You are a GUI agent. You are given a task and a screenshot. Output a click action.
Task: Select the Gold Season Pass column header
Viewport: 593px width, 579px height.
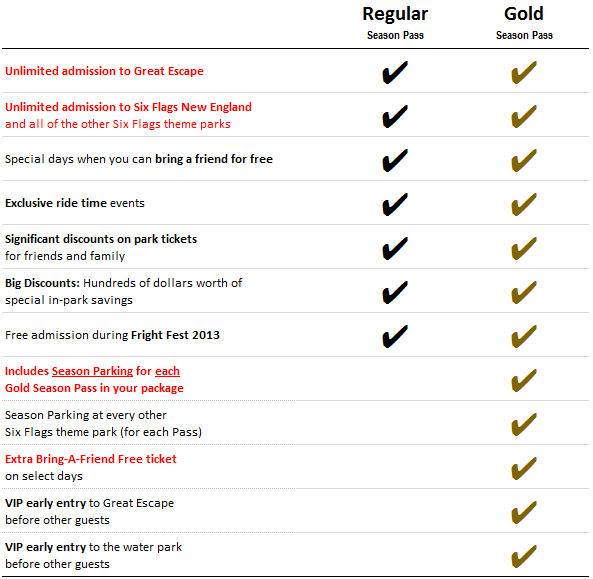pos(524,23)
